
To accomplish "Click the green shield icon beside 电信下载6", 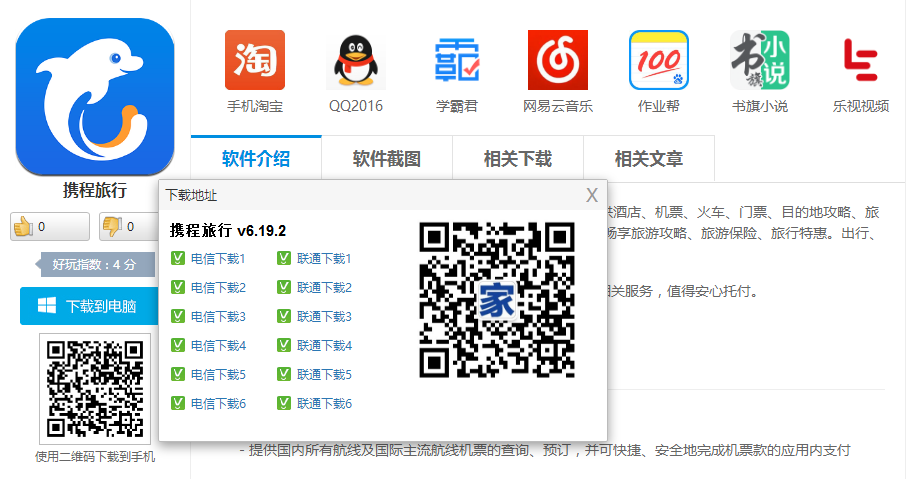I will pos(178,403).
